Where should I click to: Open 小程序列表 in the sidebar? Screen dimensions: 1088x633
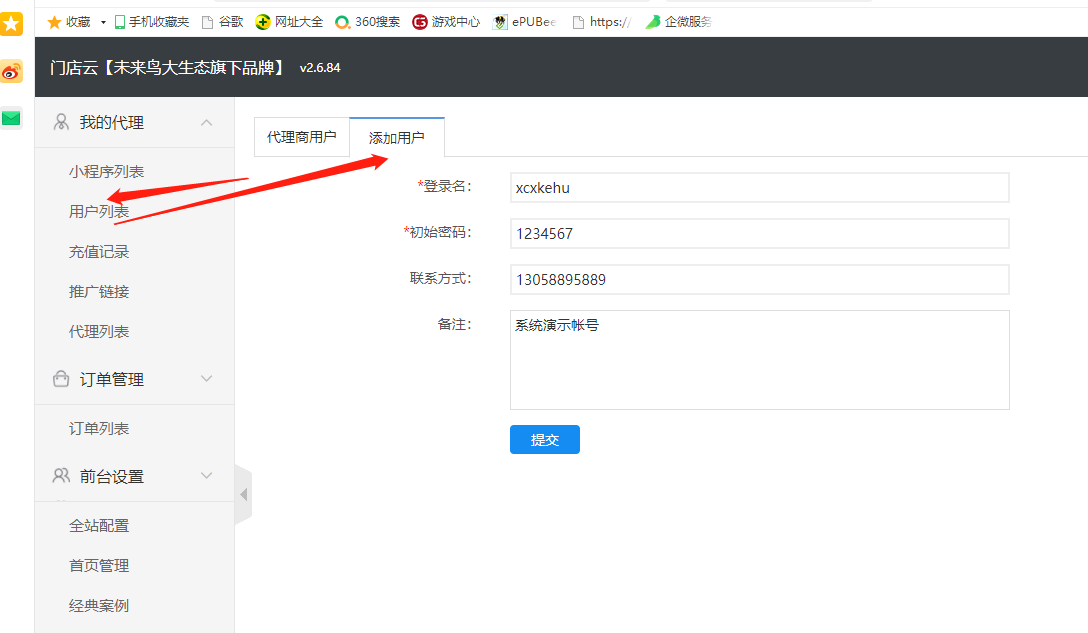click(106, 172)
